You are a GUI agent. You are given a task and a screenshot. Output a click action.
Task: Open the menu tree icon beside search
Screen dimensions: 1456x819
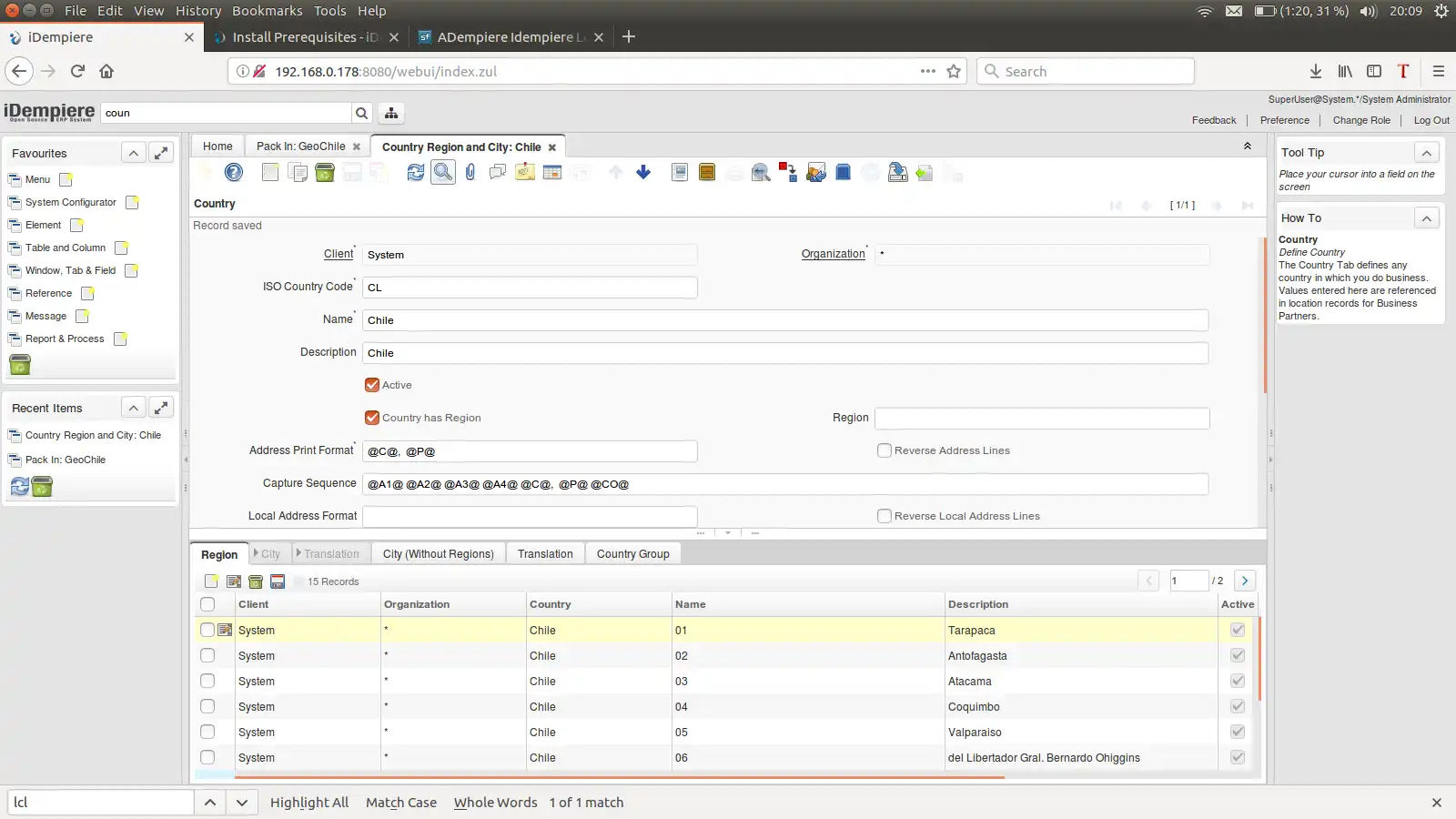tap(391, 113)
